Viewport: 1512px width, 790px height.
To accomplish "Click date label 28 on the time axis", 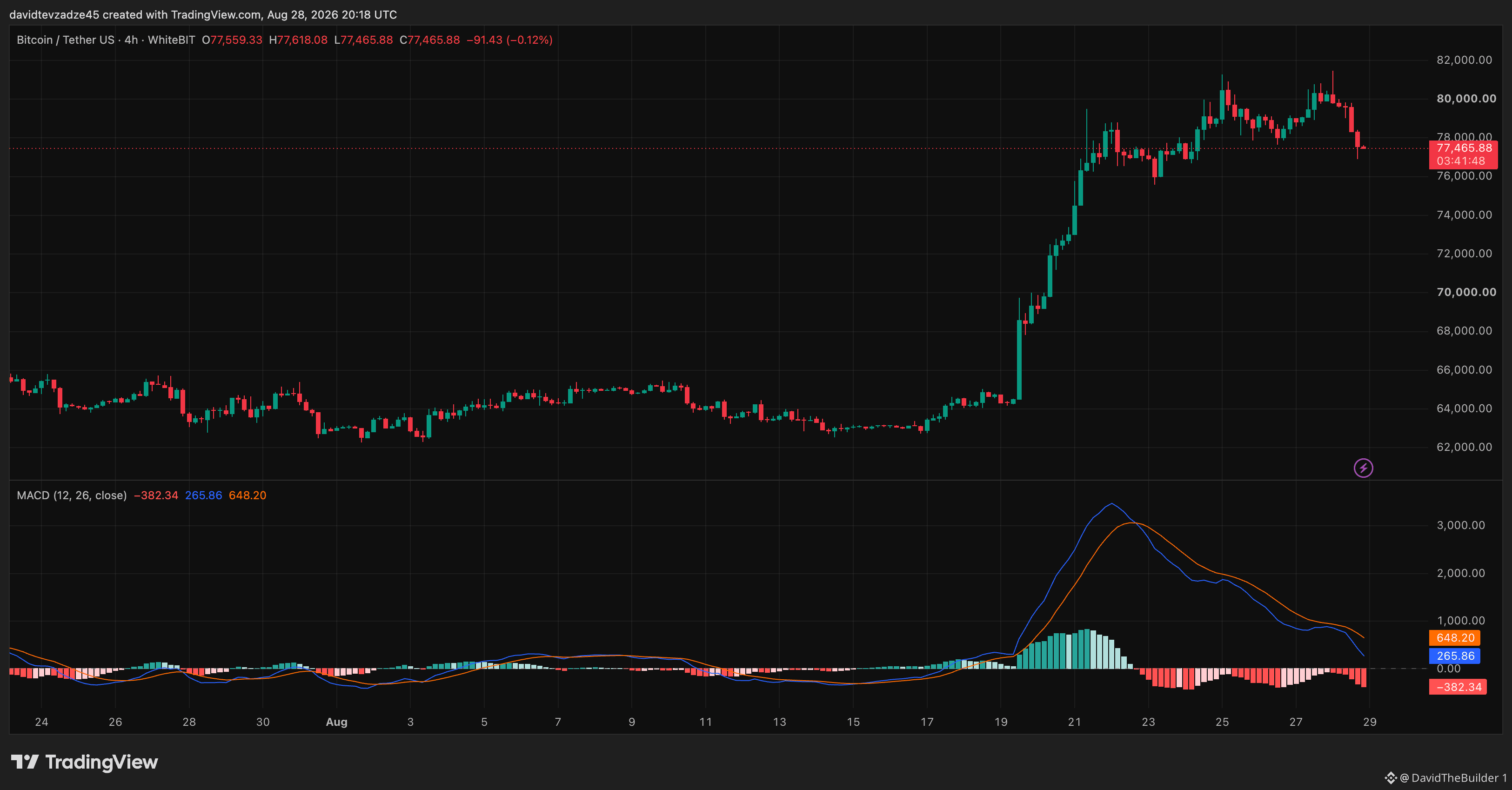I will [x=189, y=722].
